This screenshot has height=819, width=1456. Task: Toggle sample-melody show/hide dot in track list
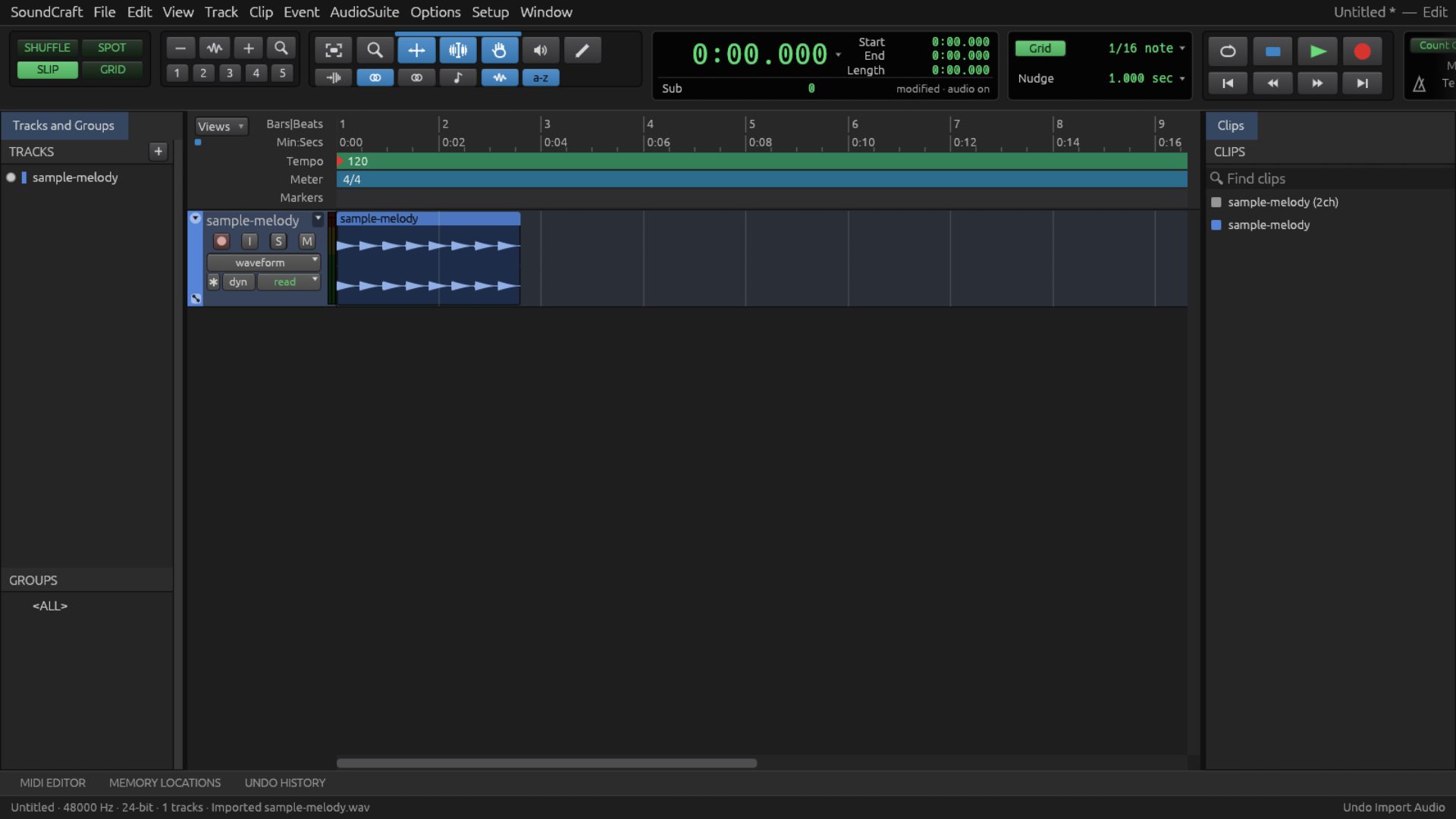click(x=11, y=177)
